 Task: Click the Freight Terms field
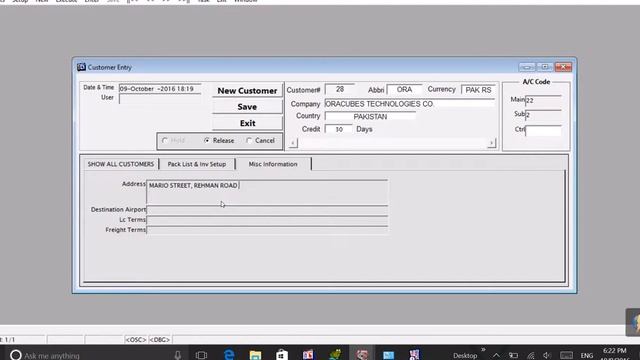point(267,231)
